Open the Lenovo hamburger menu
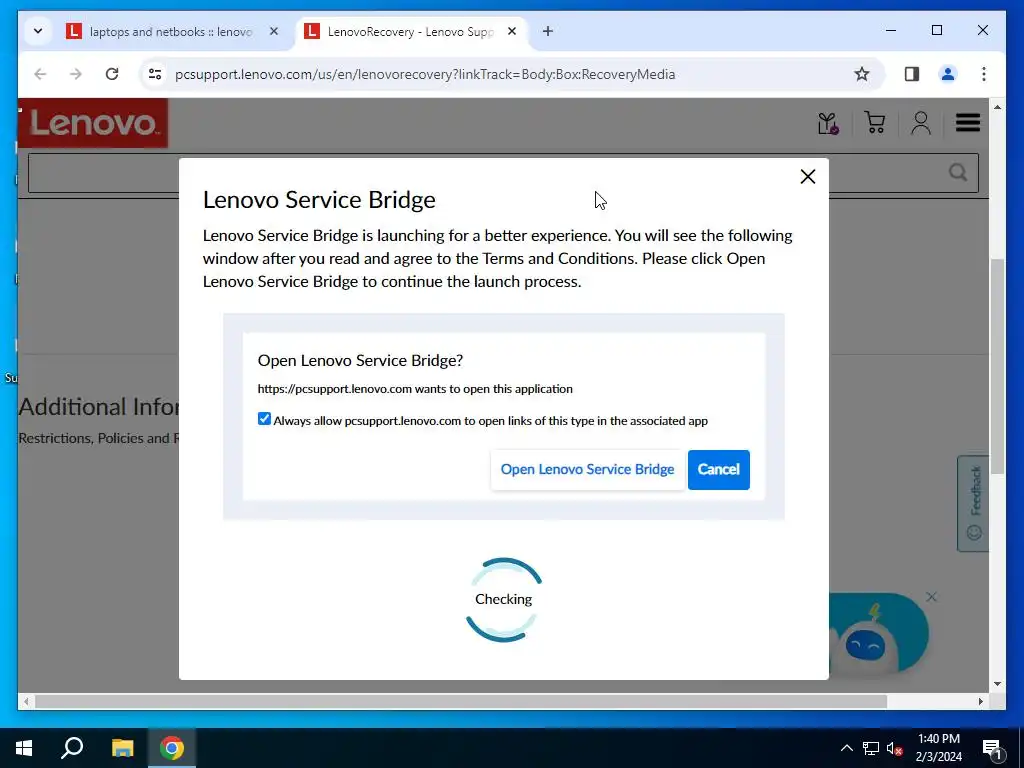The height and width of the screenshot is (768, 1024). (967, 122)
